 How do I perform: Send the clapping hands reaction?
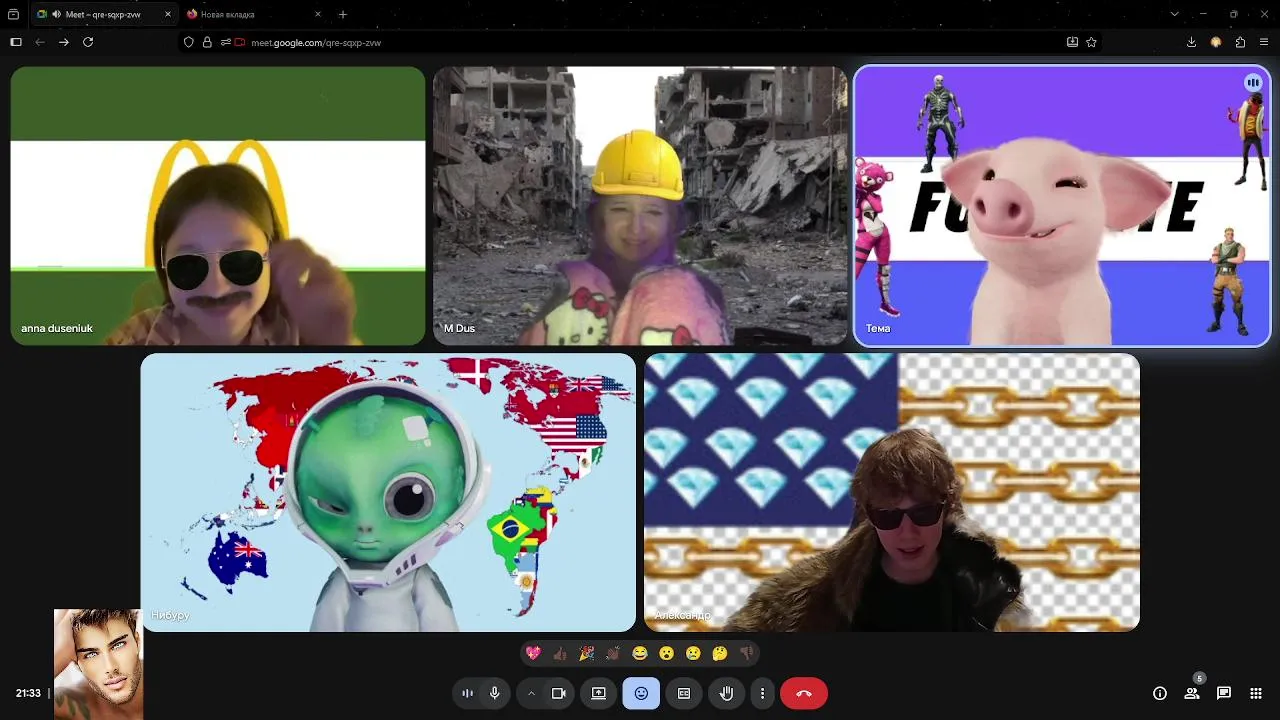click(613, 653)
